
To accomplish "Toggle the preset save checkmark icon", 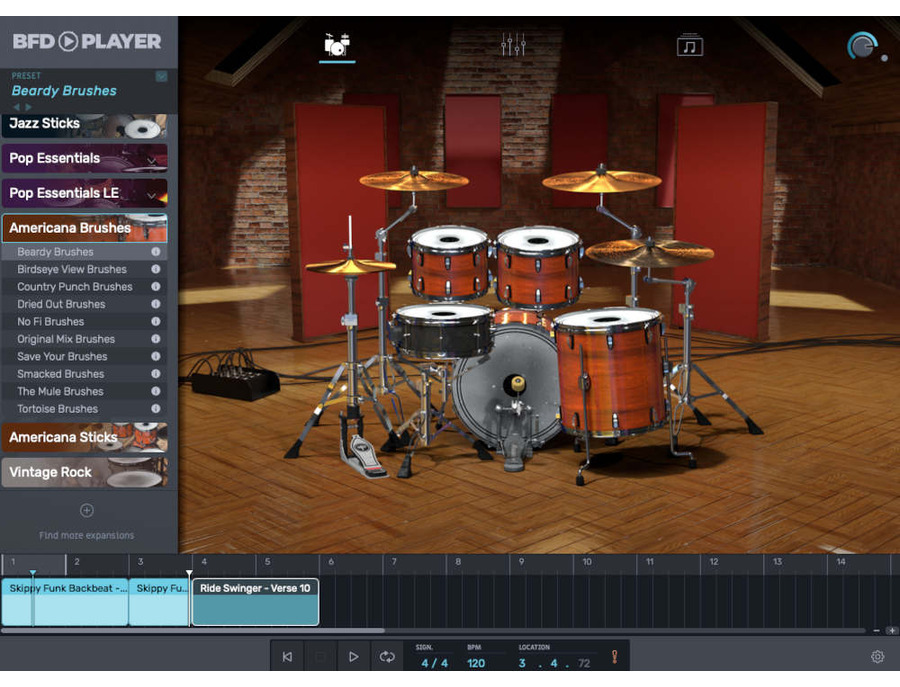I will [161, 76].
